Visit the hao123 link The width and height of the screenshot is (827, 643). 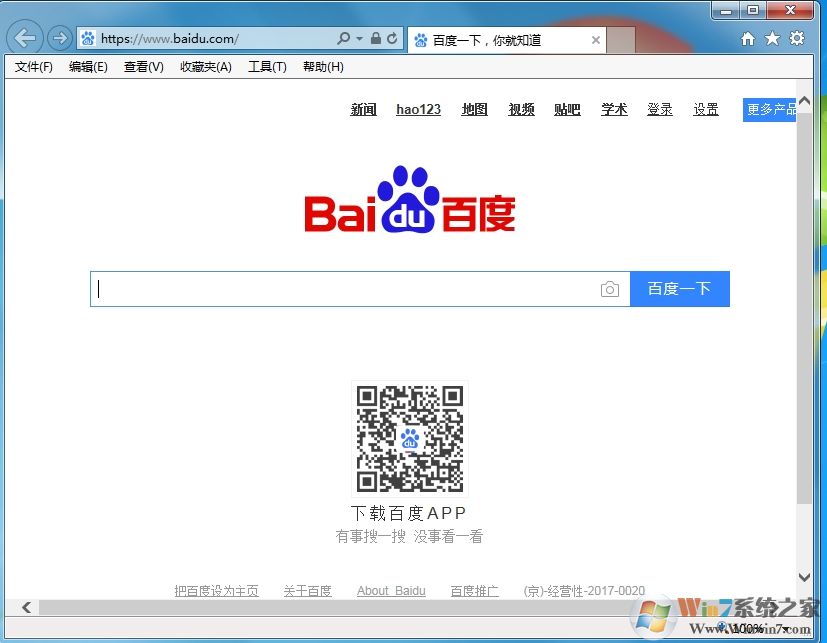[418, 110]
